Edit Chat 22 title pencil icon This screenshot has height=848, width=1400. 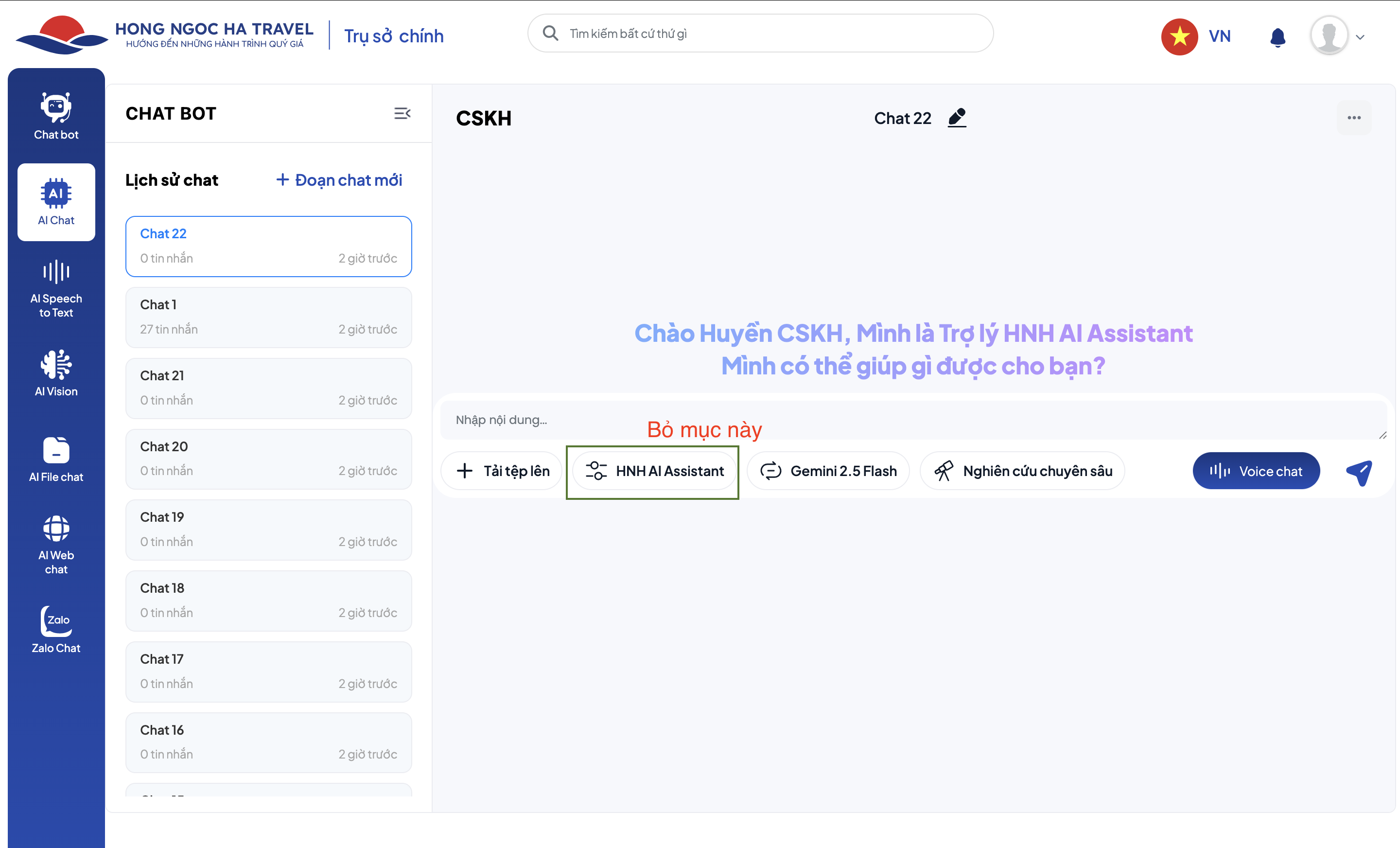point(957,118)
